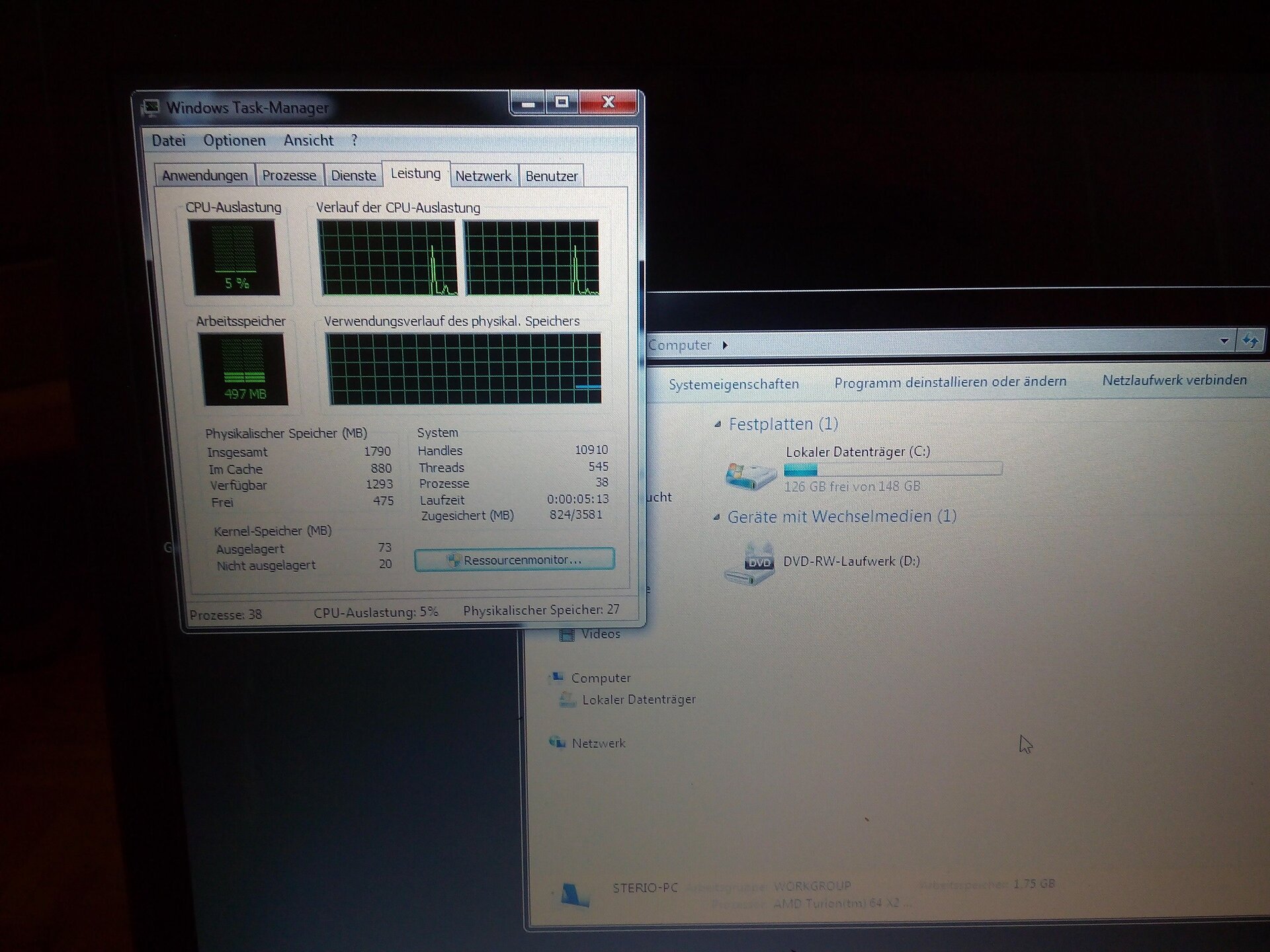Screen dimensions: 1270x952
Task: Click the Nicht ausgelagert 20 value
Action: (385, 564)
